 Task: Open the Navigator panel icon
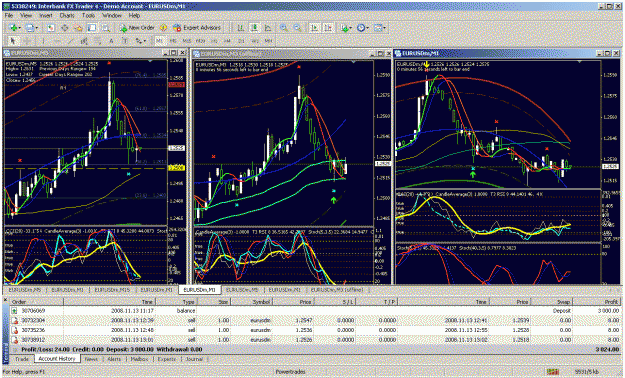click(78, 28)
